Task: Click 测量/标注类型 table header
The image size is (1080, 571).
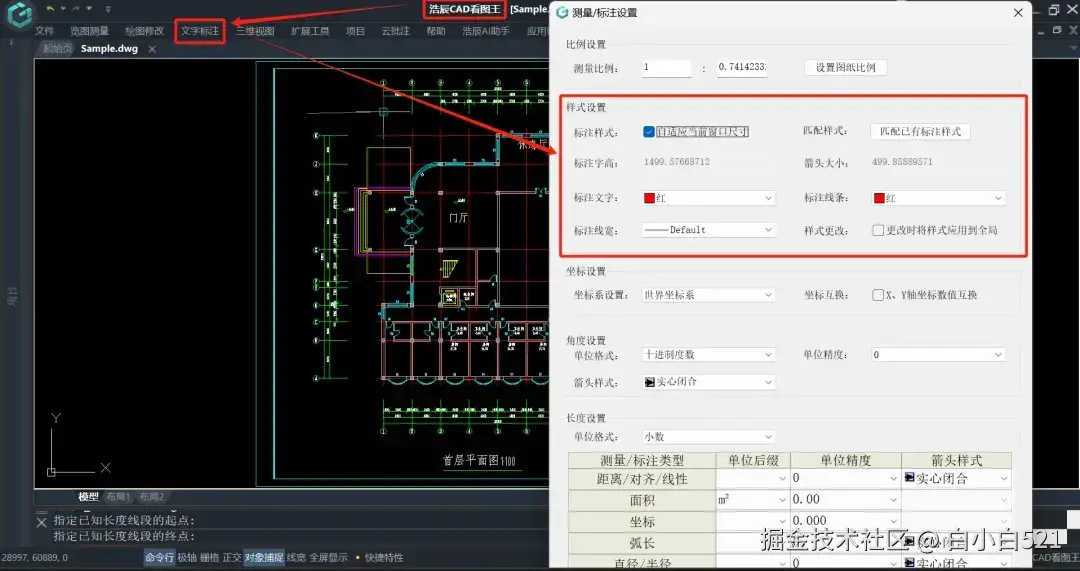Action: tap(642, 460)
